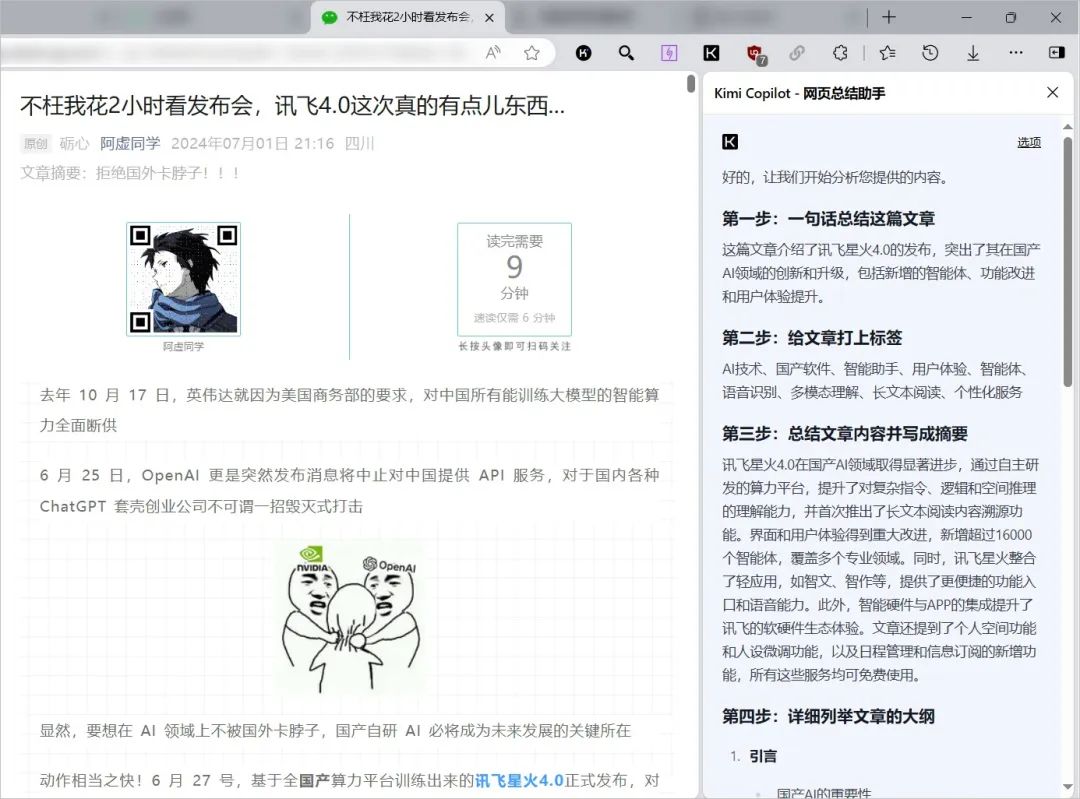Toggle the square black K Copilot extension
Screen dimensions: 1080x799
[x=712, y=53]
